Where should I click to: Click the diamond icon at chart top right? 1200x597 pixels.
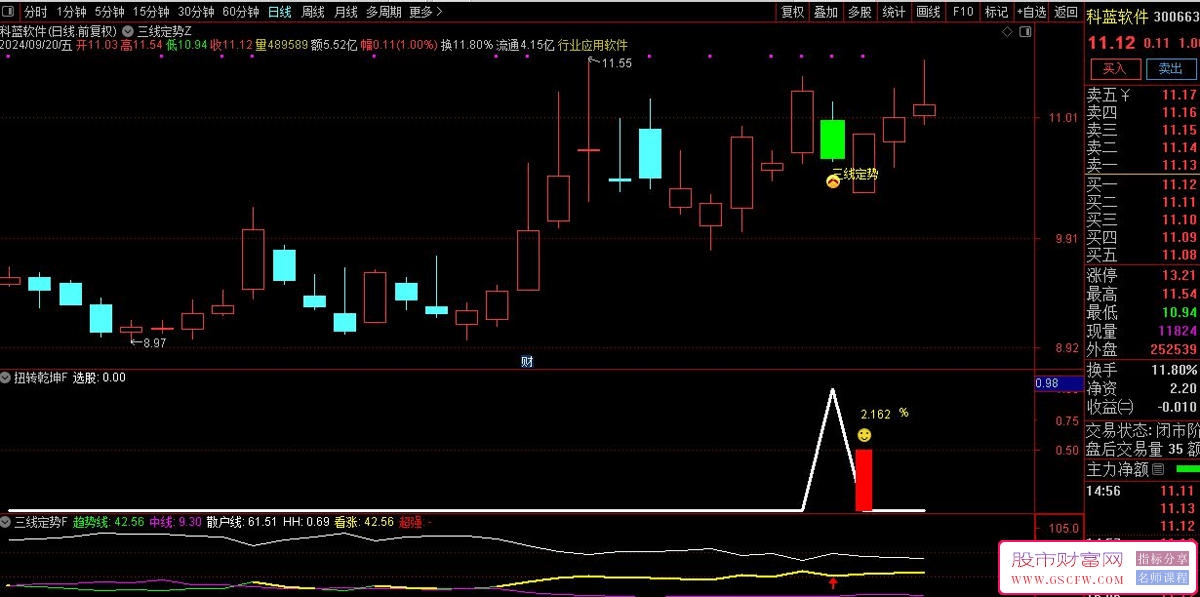point(1007,33)
